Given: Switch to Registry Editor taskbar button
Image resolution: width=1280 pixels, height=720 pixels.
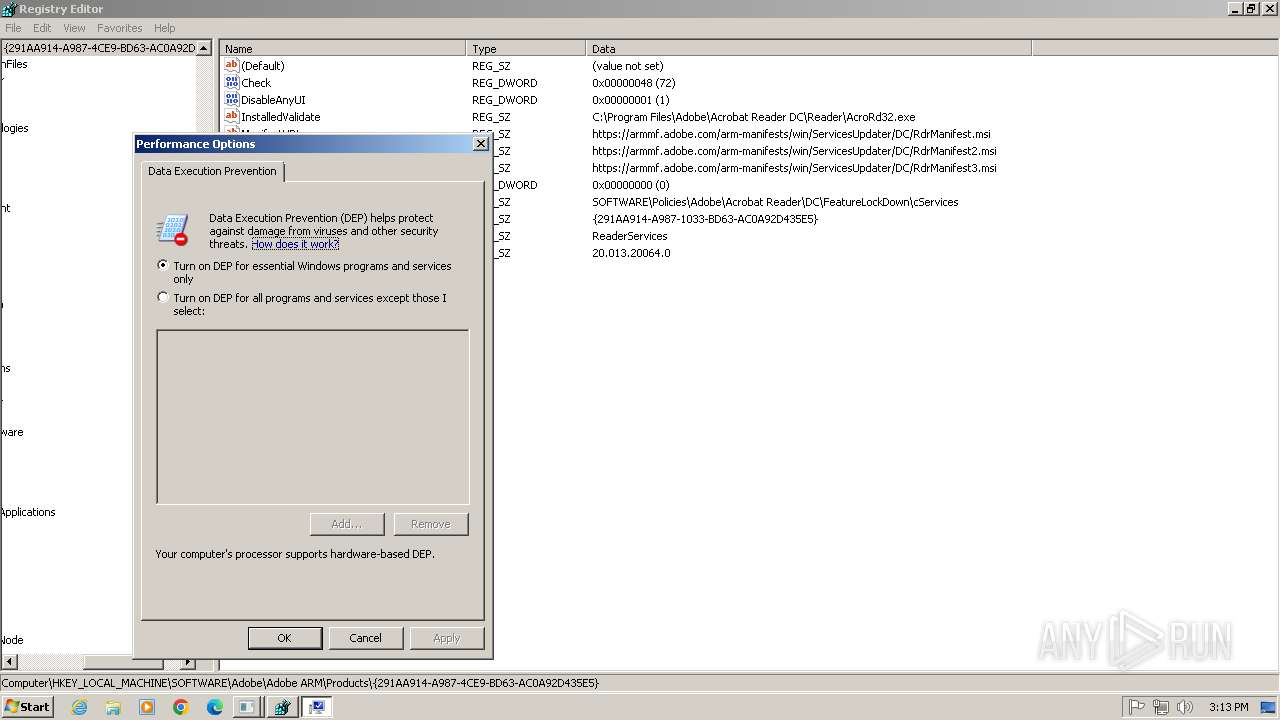Looking at the screenshot, I should pyautogui.click(x=282, y=707).
